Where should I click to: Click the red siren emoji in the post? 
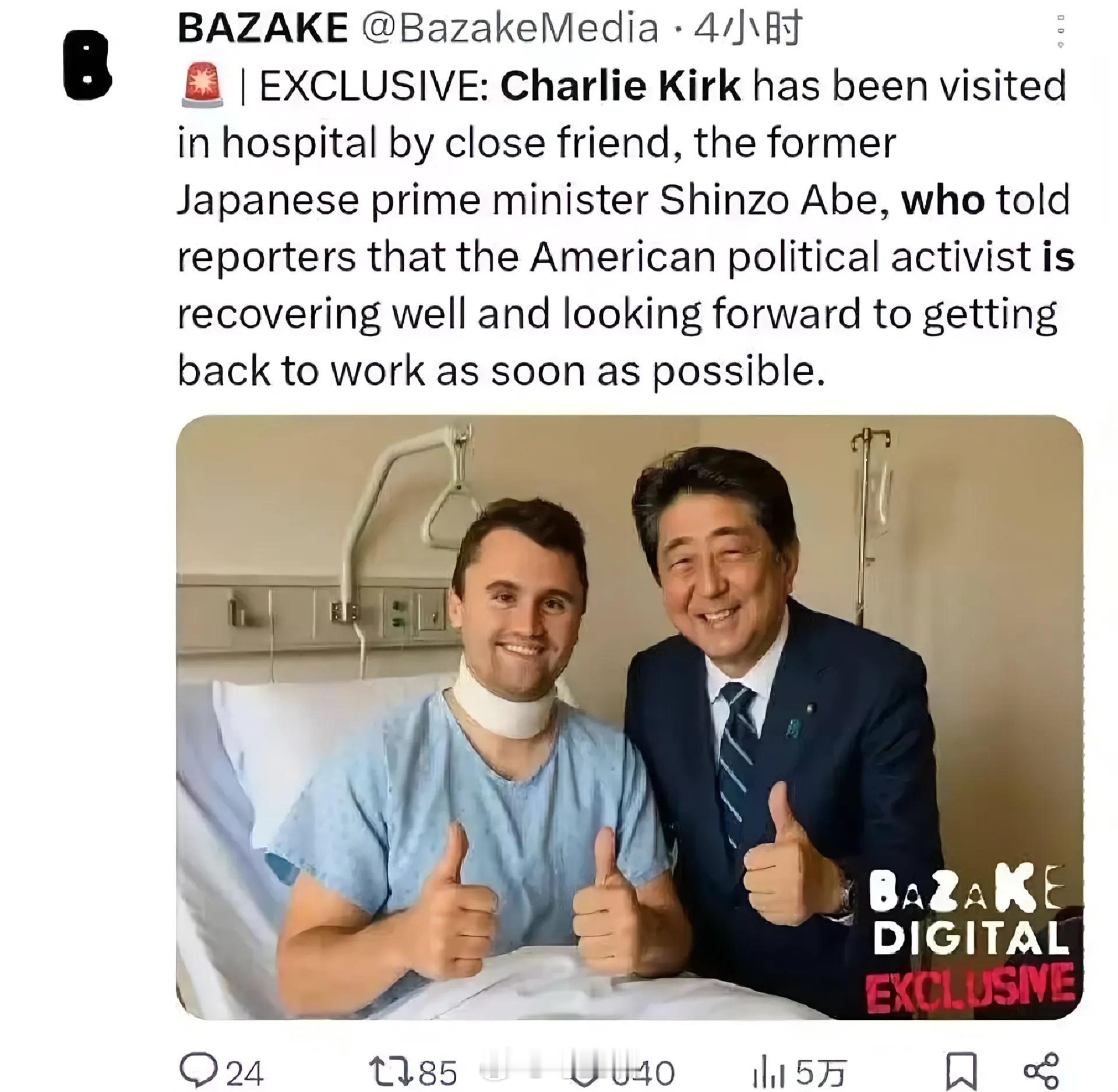[202, 85]
